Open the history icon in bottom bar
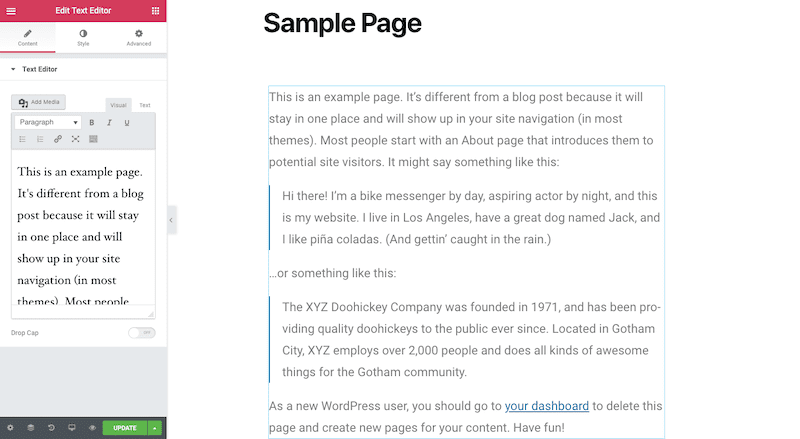Viewport: 800px width, 439px height. pos(51,428)
